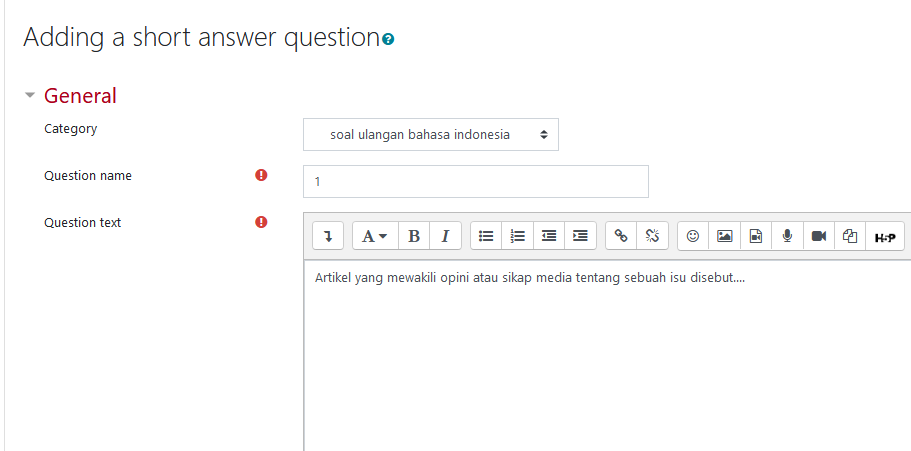Open the Category dropdown
This screenshot has height=451, width=911.
[431, 135]
